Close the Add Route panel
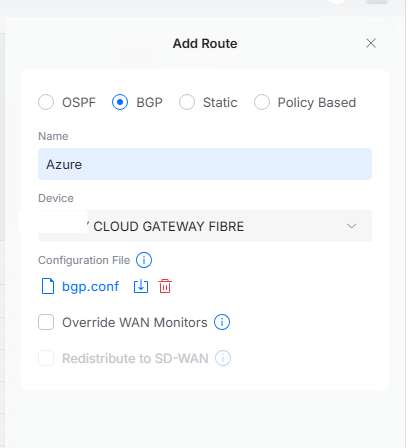The height and width of the screenshot is (448, 411). (x=371, y=43)
